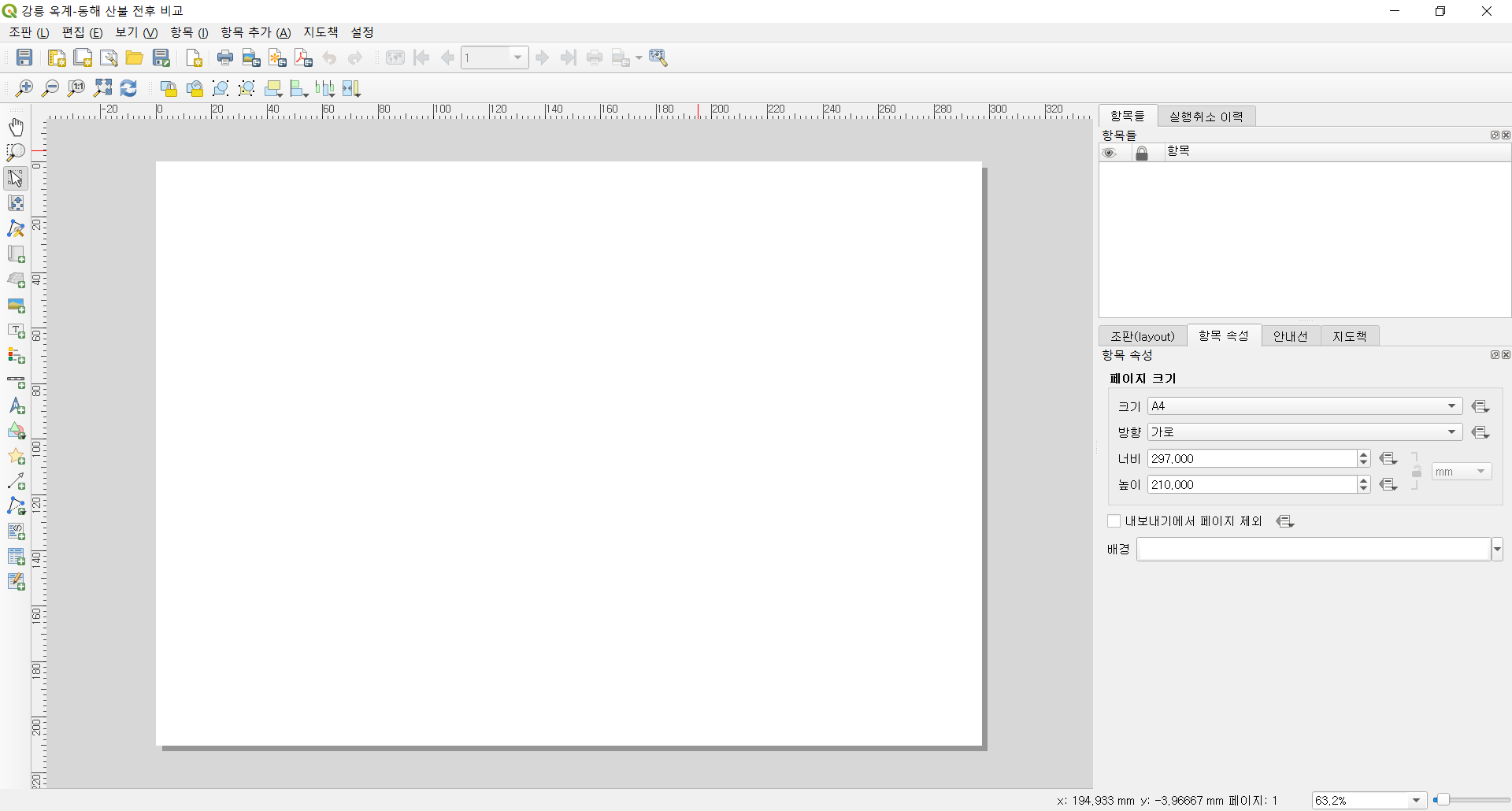Activate the Select/Move item tool
This screenshot has width=1512, height=811.
click(16, 178)
